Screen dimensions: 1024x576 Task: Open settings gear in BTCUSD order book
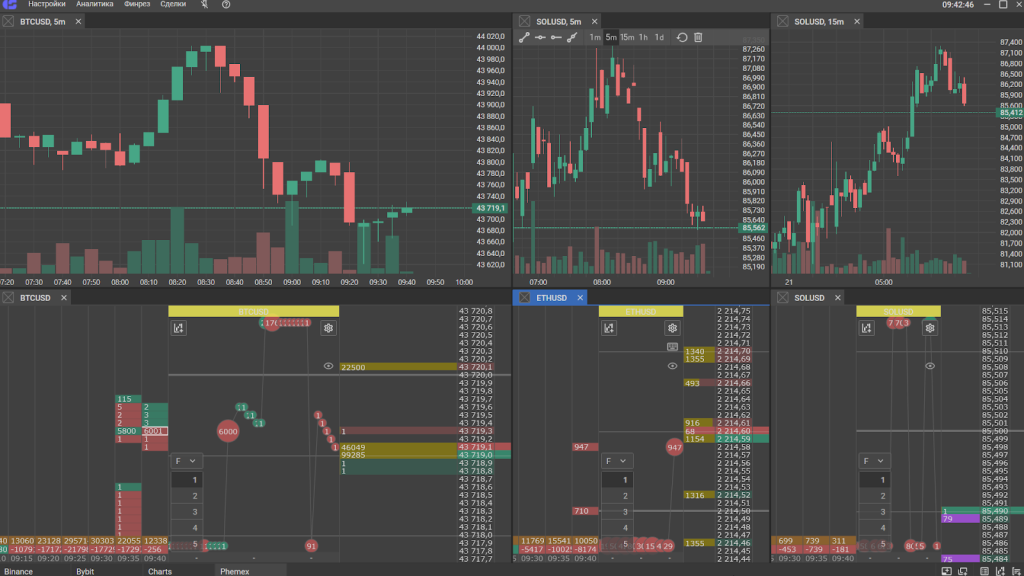pos(328,328)
